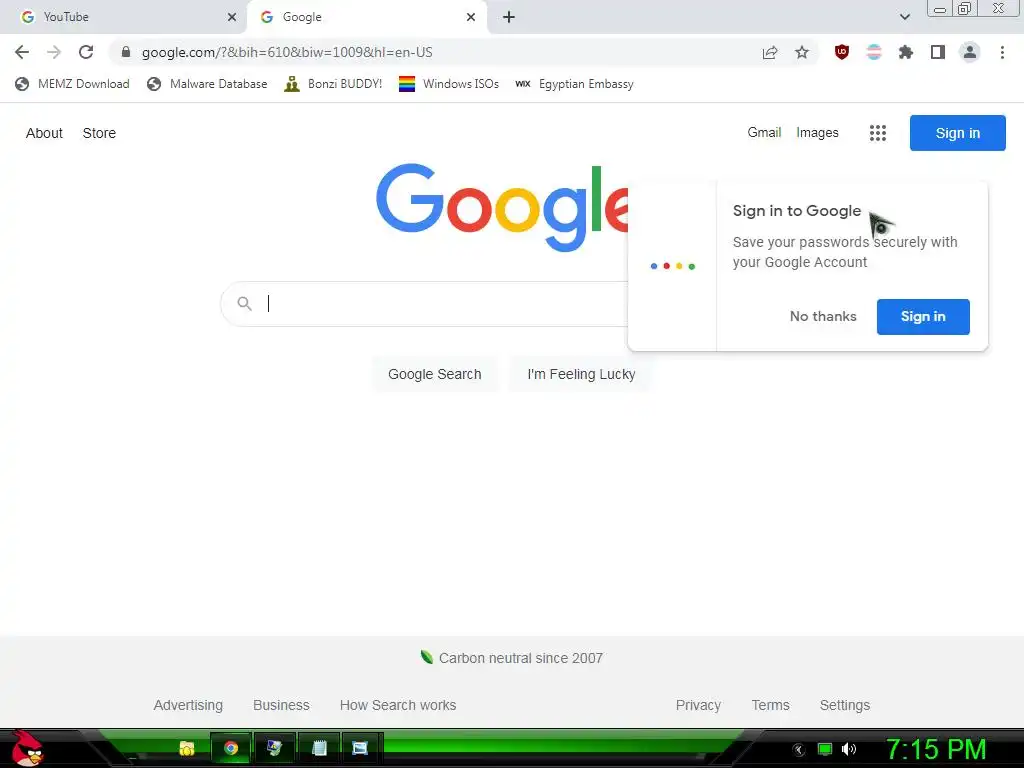
Task: Click the 7:15 PM taskbar clock
Action: pyautogui.click(x=936, y=749)
